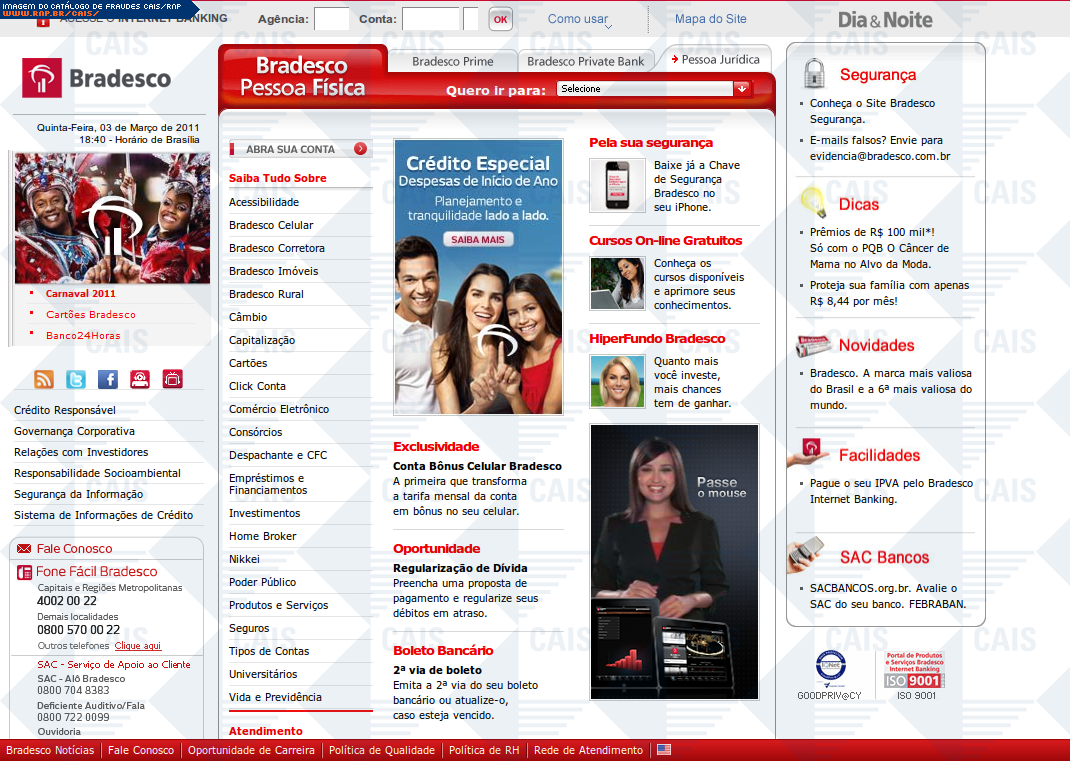
Task: Click the US flag language icon
Action: (x=664, y=750)
